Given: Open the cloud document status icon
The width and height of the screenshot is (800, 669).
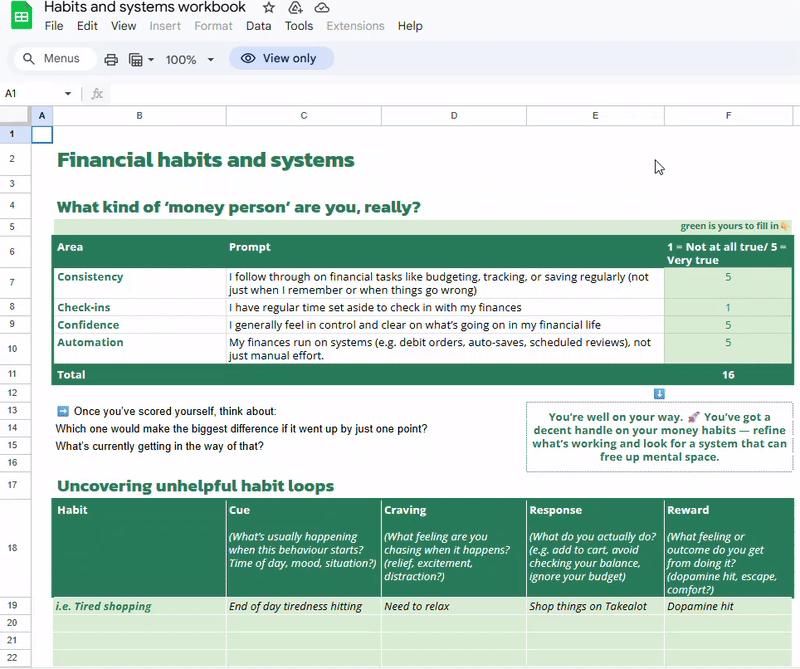Looking at the screenshot, I should tap(321, 8).
